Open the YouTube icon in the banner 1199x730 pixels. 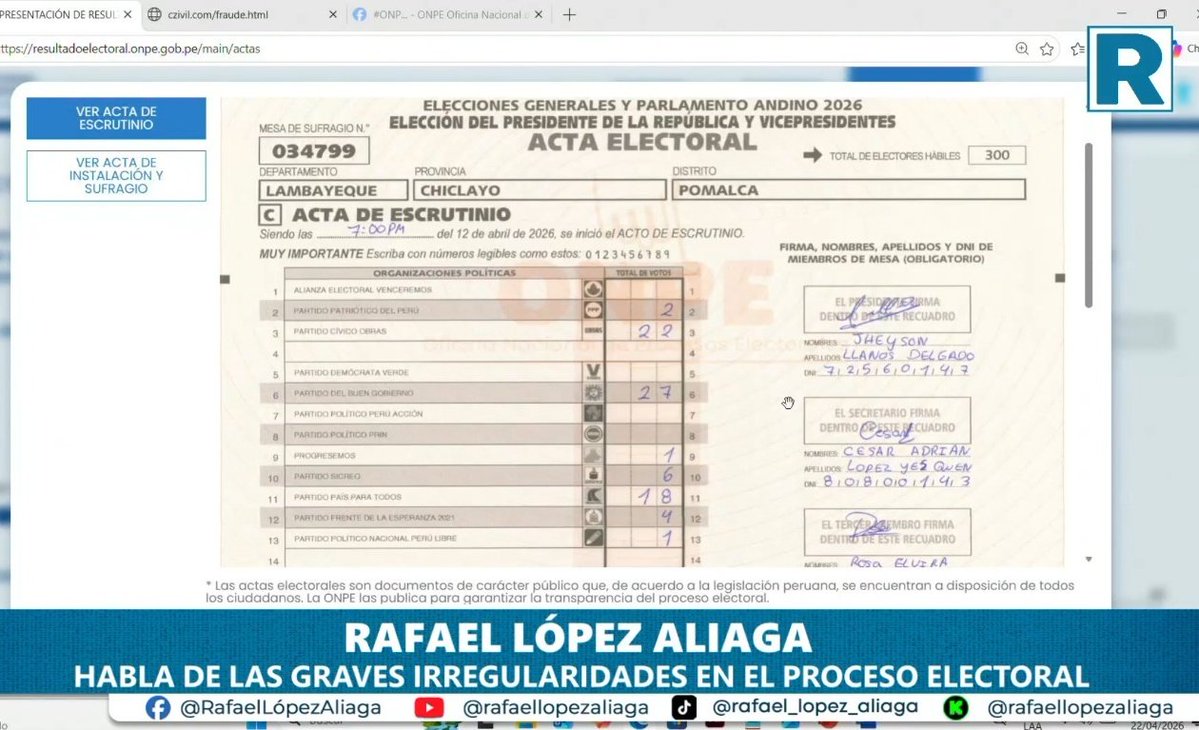[430, 706]
